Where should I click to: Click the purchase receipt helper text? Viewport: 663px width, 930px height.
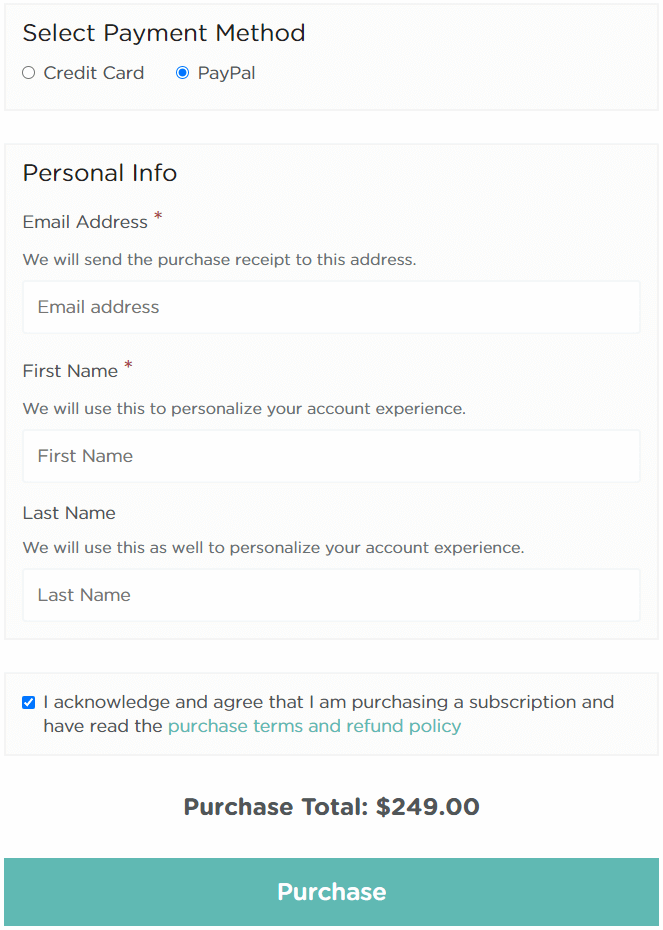pyautogui.click(x=219, y=260)
